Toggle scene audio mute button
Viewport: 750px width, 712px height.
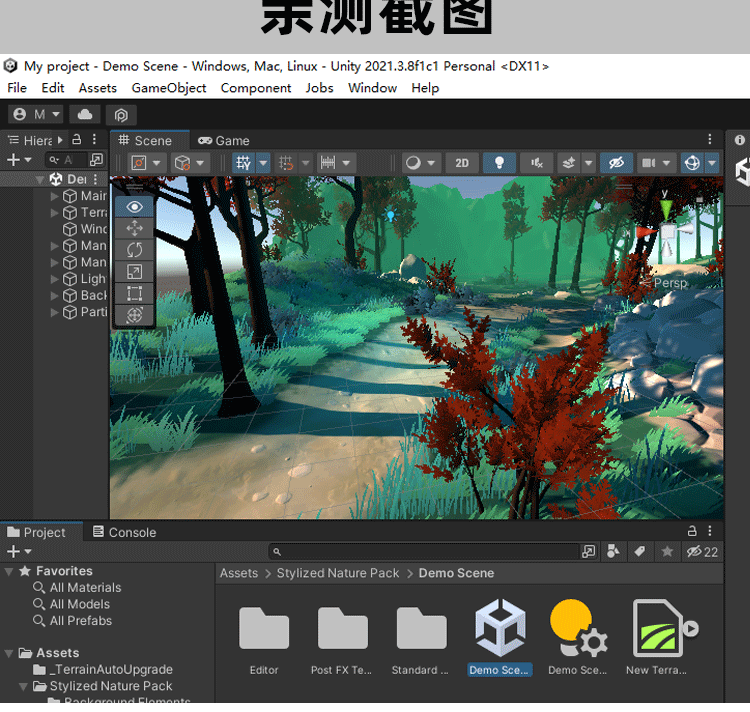537,163
